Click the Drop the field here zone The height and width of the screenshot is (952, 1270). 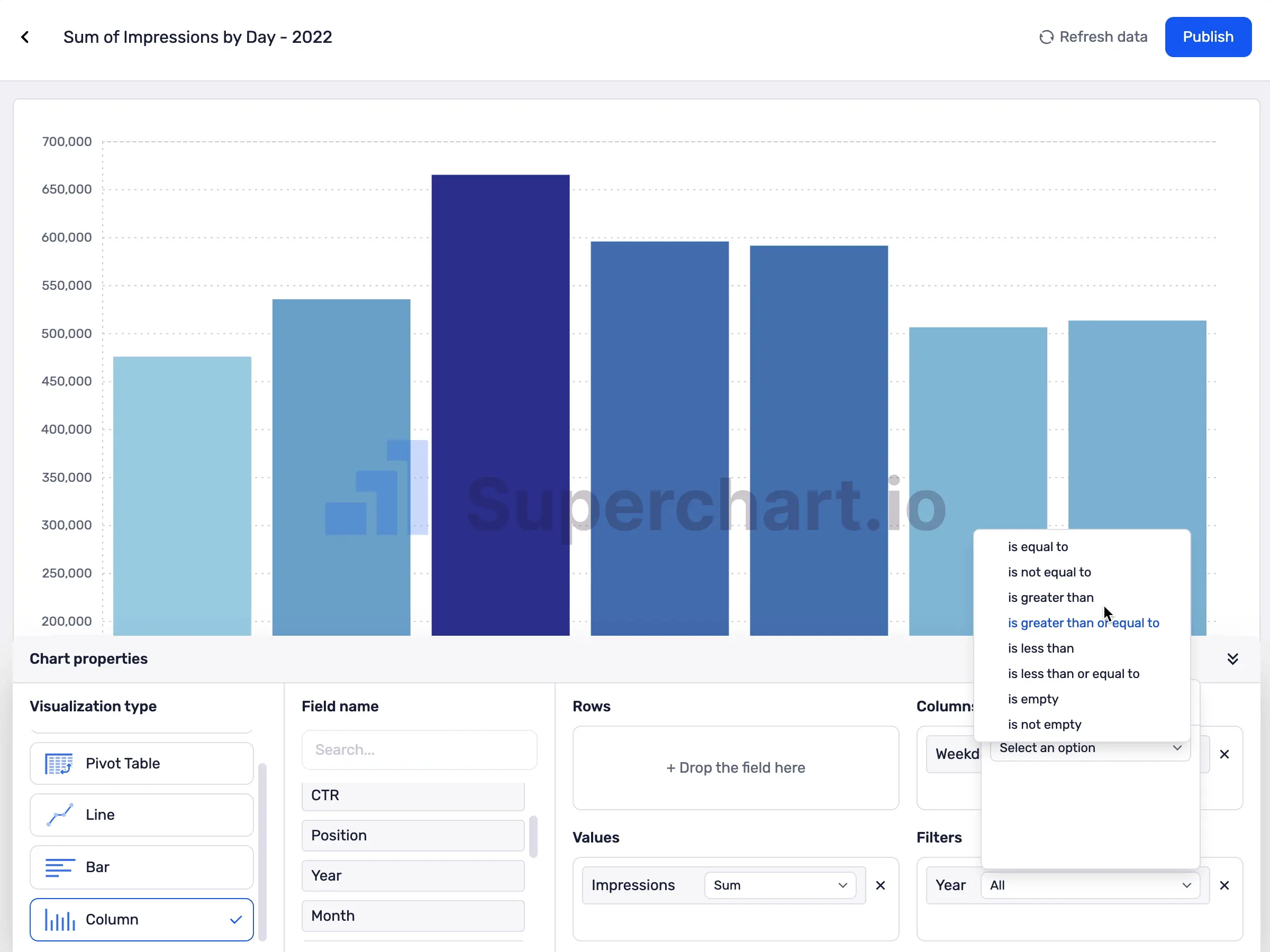coord(736,768)
